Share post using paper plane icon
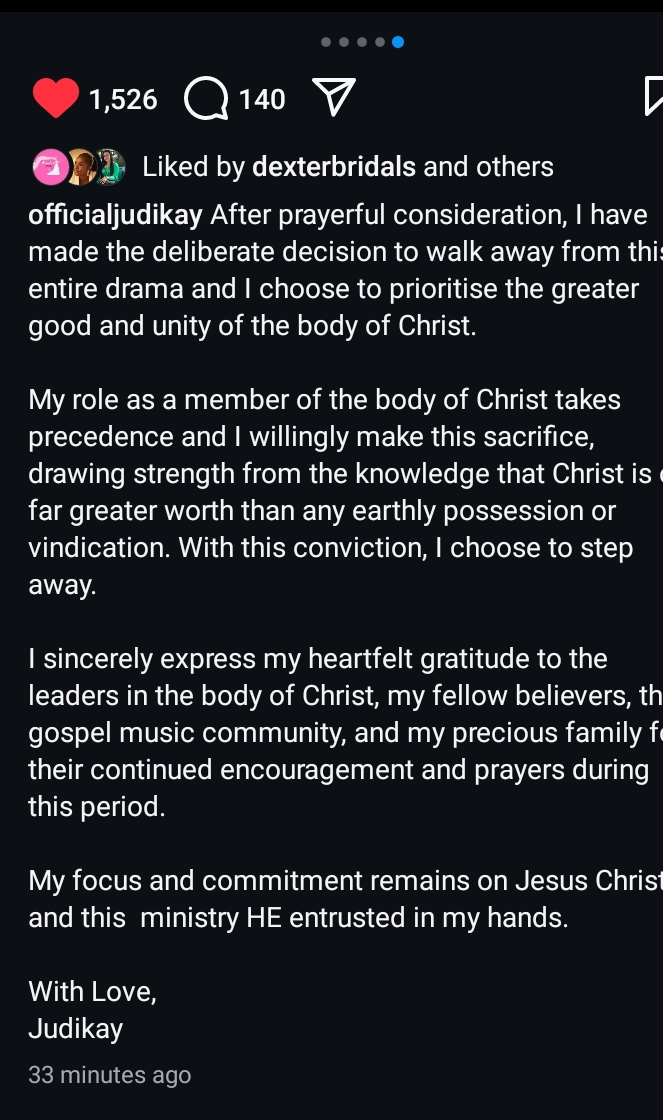 pos(334,97)
